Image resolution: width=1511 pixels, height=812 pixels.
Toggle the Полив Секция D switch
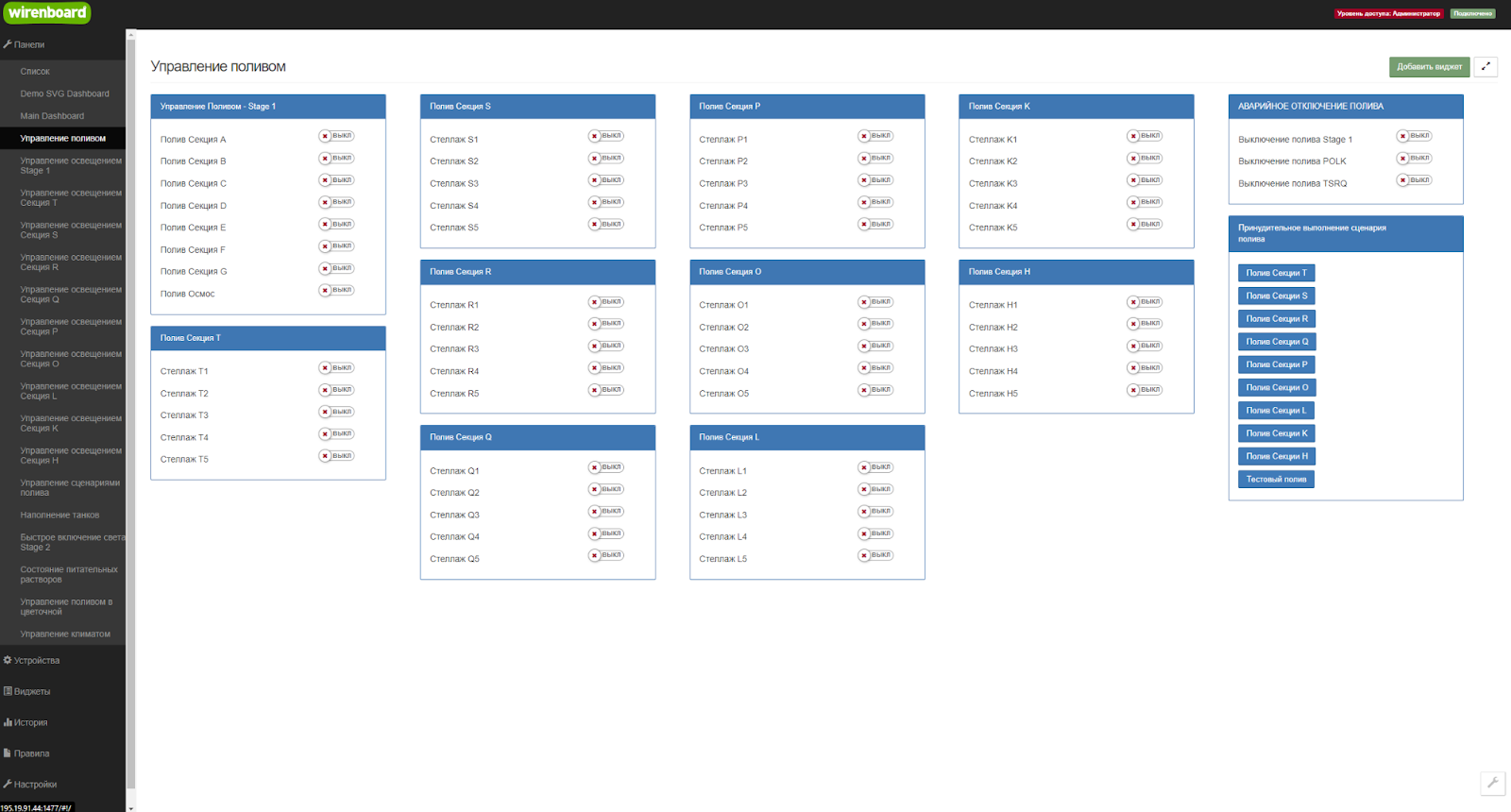[x=336, y=202]
